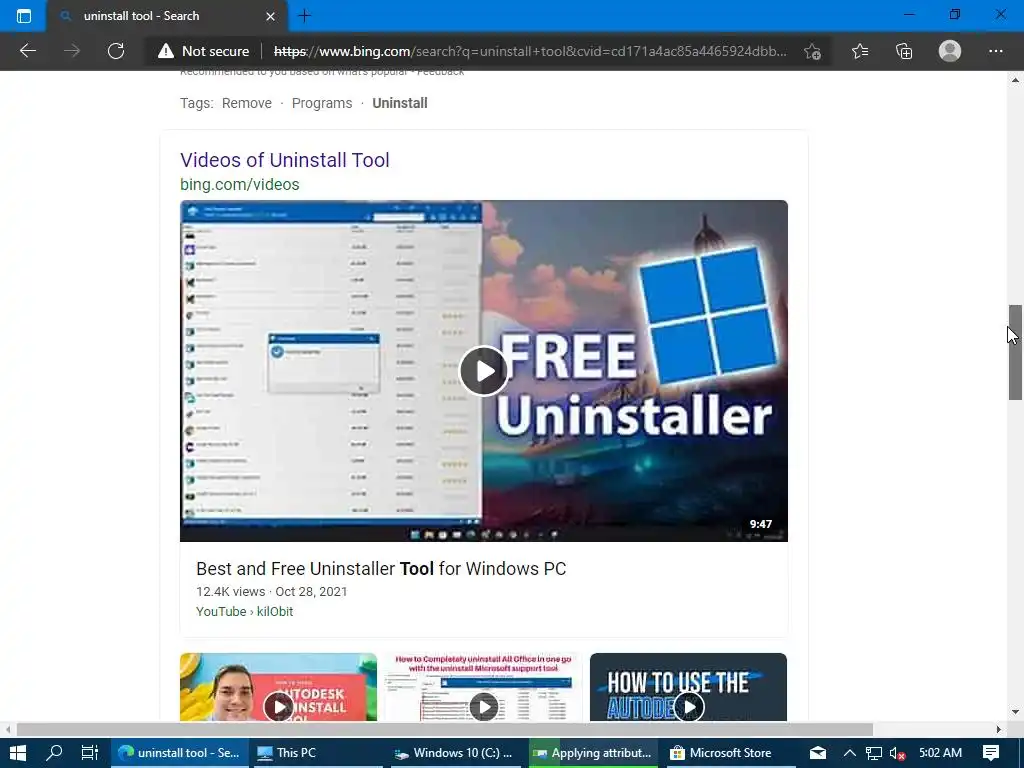This screenshot has height=768, width=1024.
Task: Click the forward navigation arrow
Action: point(72,51)
